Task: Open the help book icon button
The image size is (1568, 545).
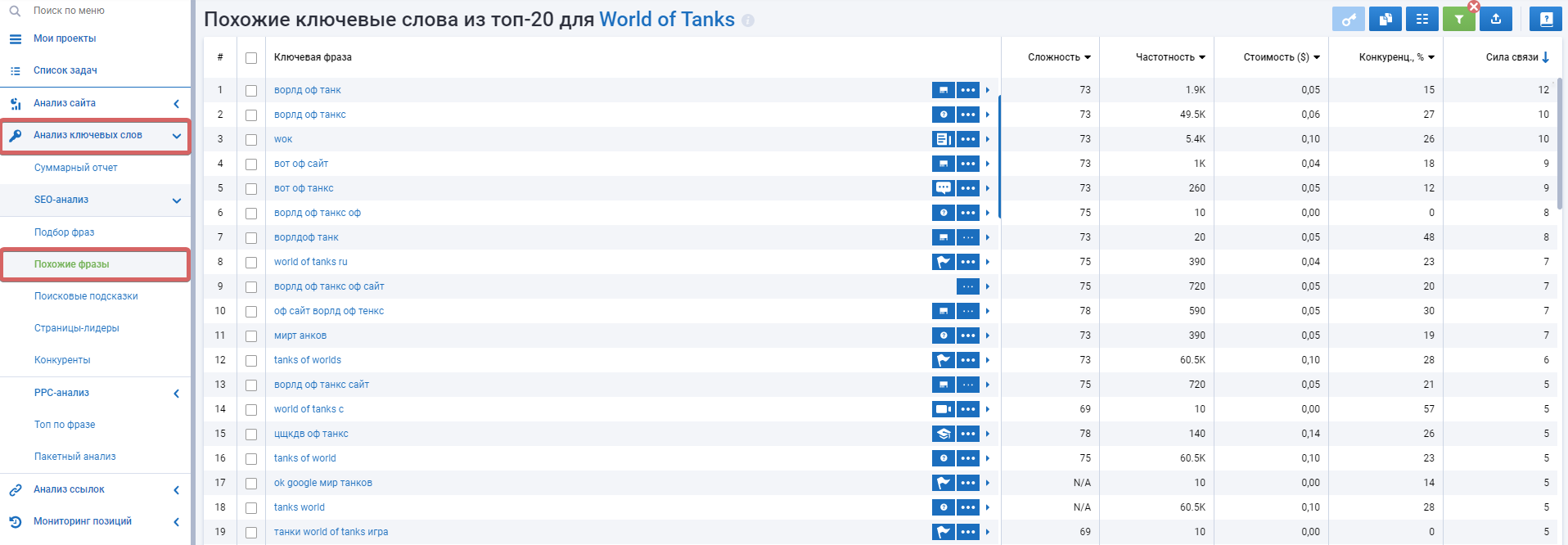Action: tap(1546, 19)
